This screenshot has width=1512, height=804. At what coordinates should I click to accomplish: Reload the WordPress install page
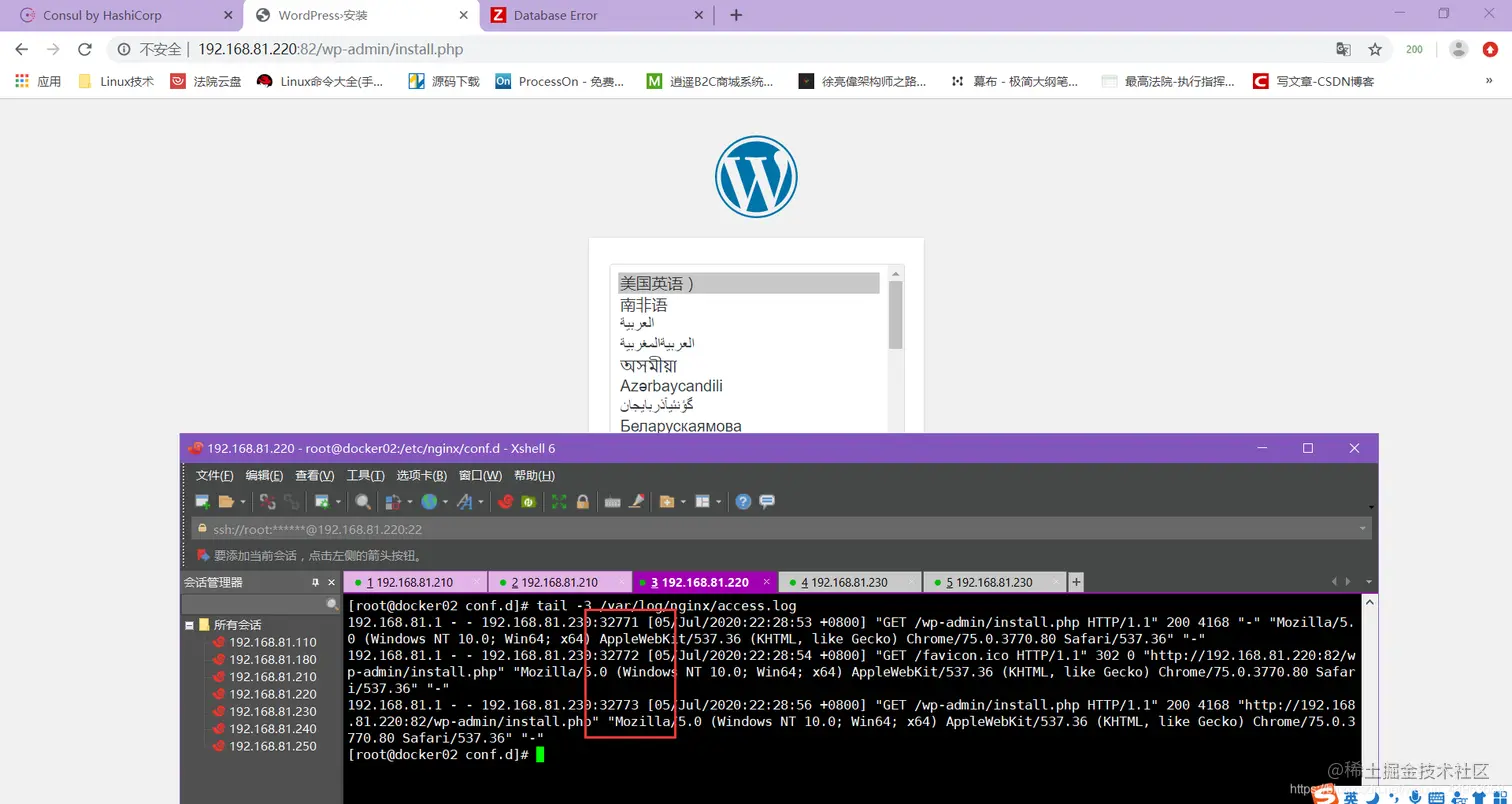point(85,49)
